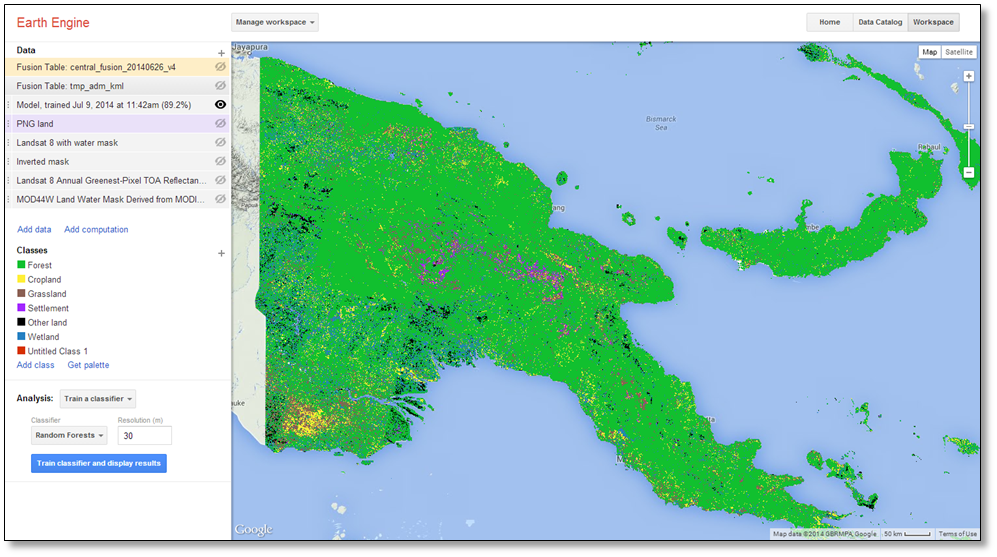Show Landsat 8 Annual Greenest-Pixel layer
The image size is (997, 557).
click(220, 180)
